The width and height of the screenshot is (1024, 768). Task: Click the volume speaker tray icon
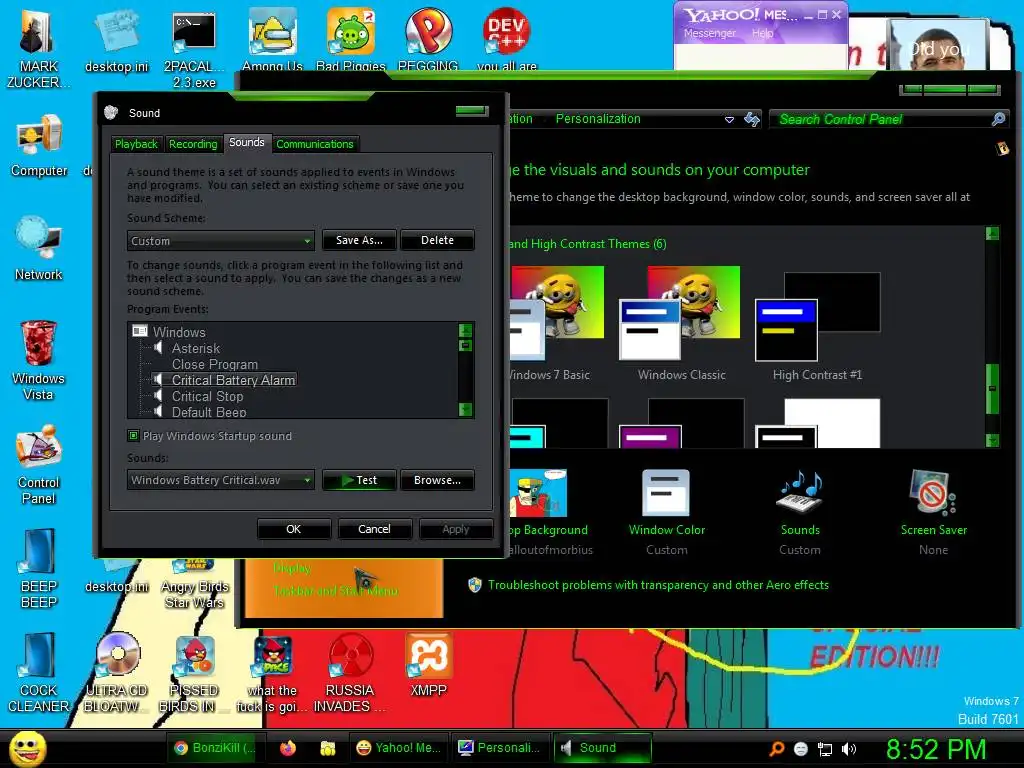pos(848,749)
